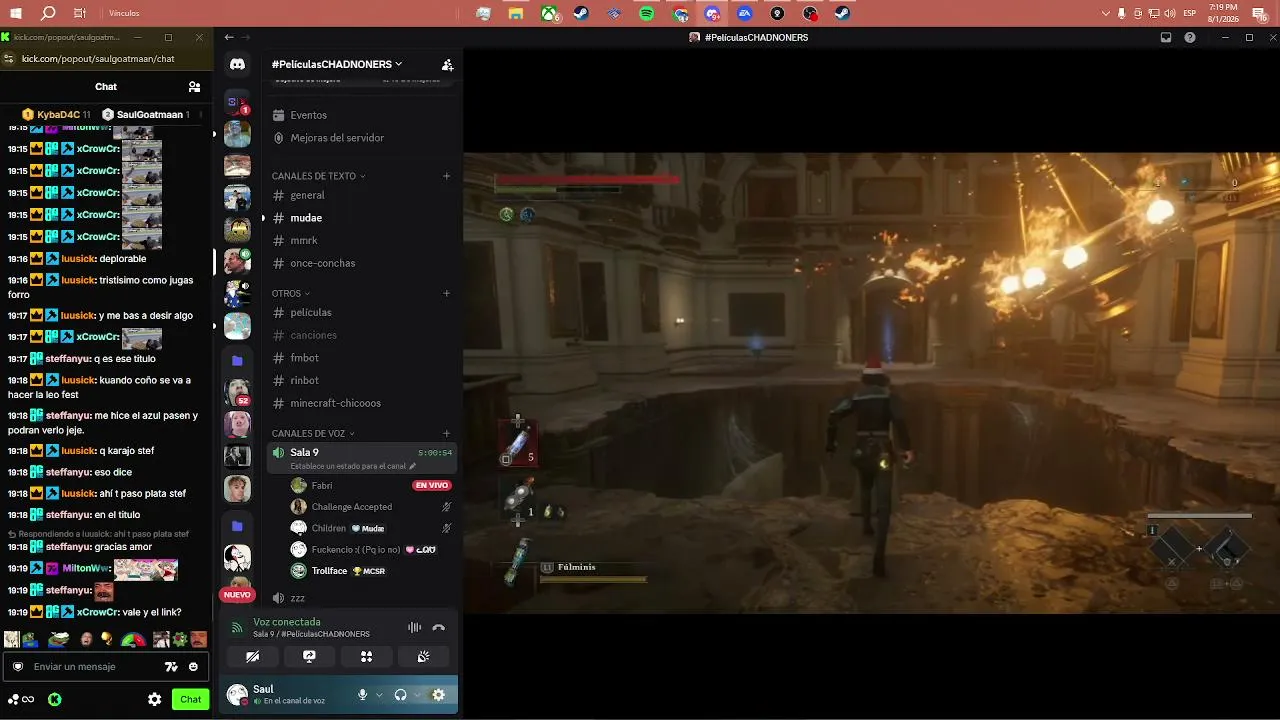Screen dimensions: 1280x720
Task: Open the server invite people icon
Action: point(447,65)
